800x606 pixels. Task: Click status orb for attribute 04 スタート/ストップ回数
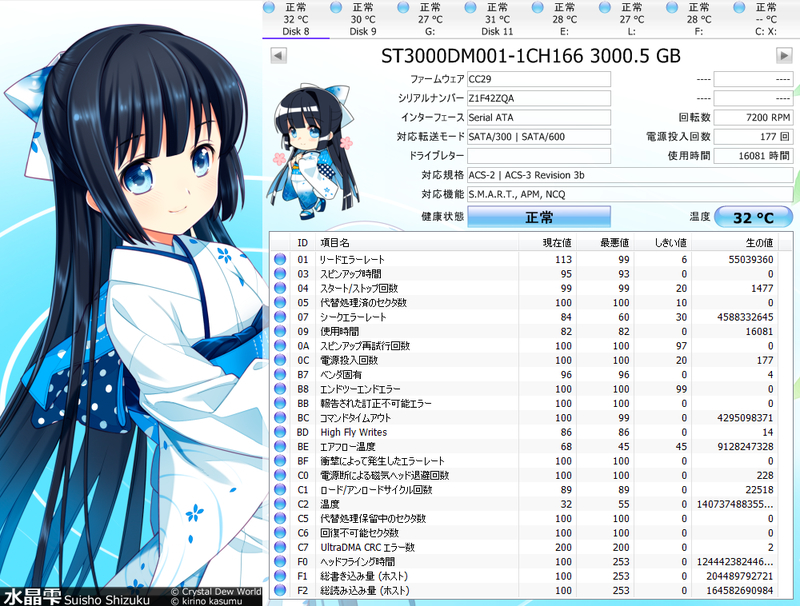[280, 288]
